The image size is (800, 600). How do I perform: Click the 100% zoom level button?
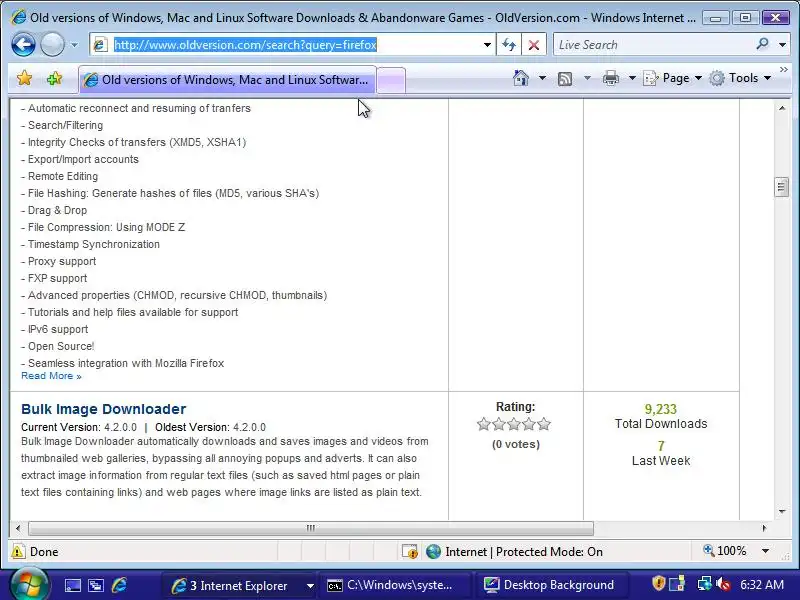tap(725, 551)
